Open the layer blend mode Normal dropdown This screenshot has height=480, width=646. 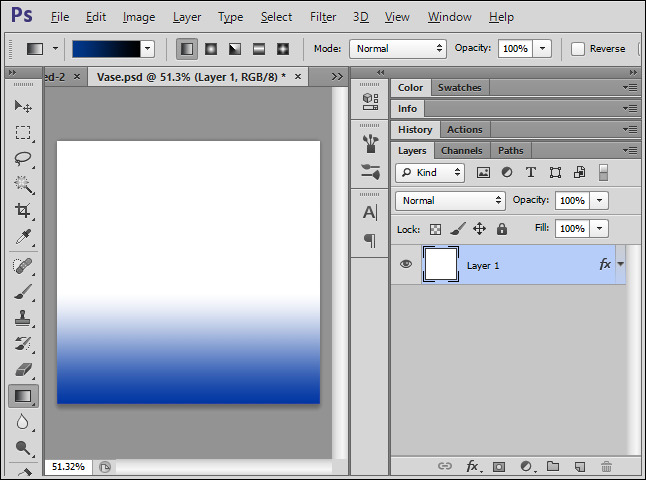click(451, 200)
